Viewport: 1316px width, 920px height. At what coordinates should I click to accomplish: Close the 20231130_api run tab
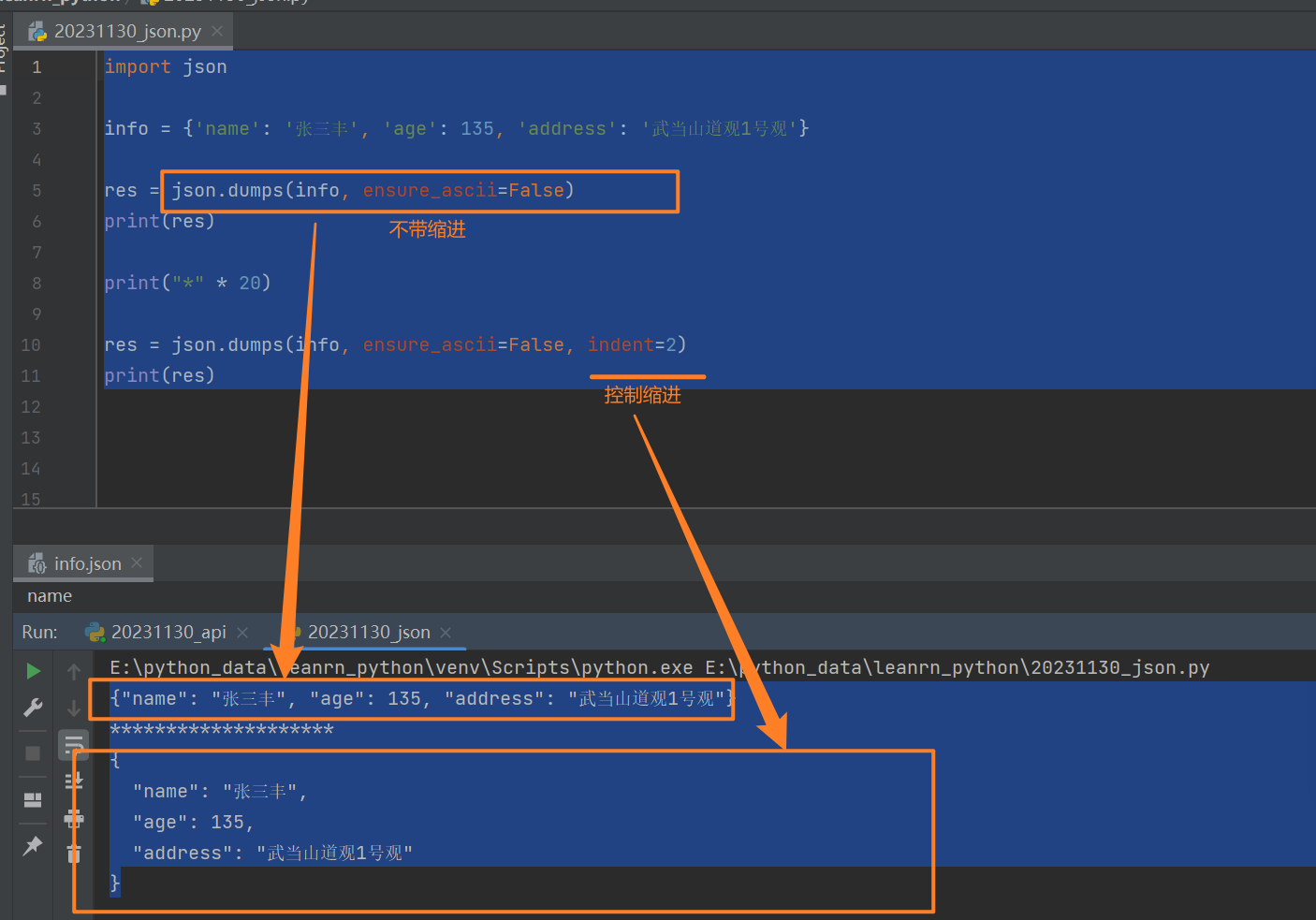coord(242,633)
